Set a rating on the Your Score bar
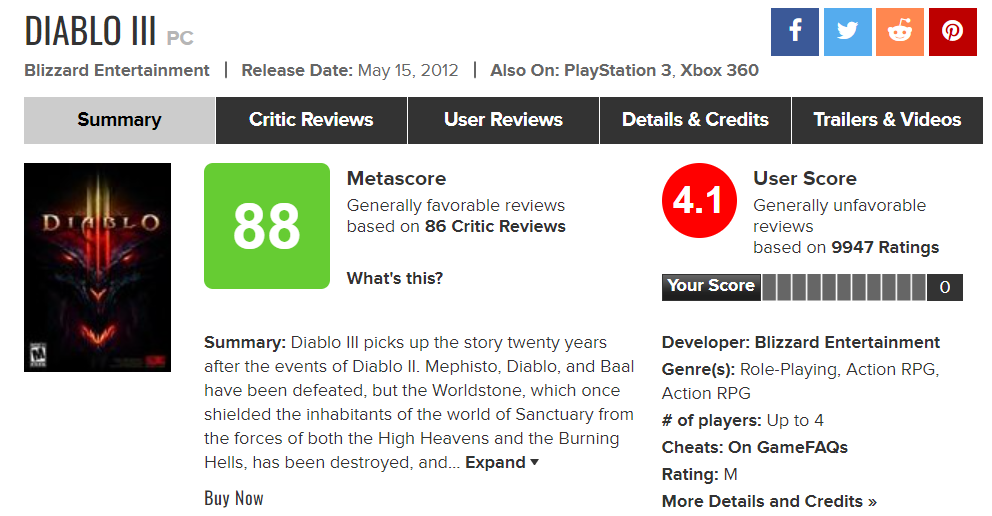This screenshot has width=992, height=516. point(842,288)
